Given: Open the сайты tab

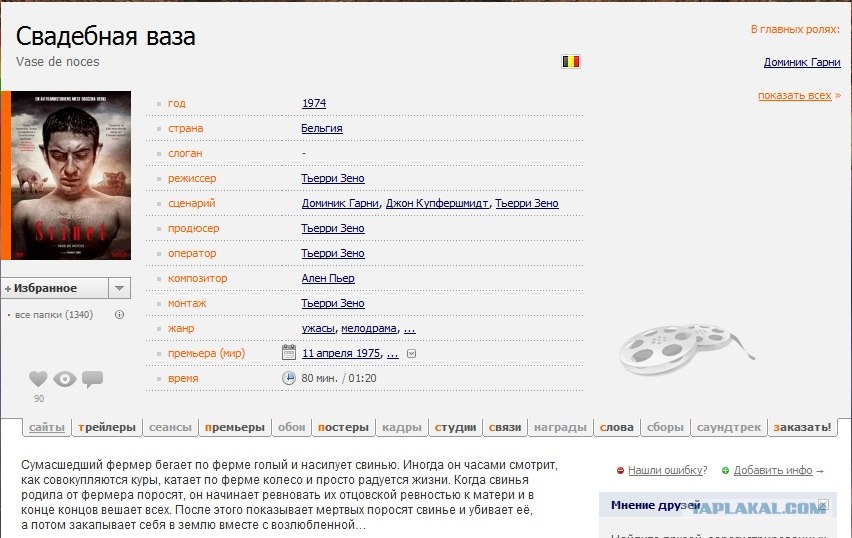Looking at the screenshot, I should (x=47, y=427).
